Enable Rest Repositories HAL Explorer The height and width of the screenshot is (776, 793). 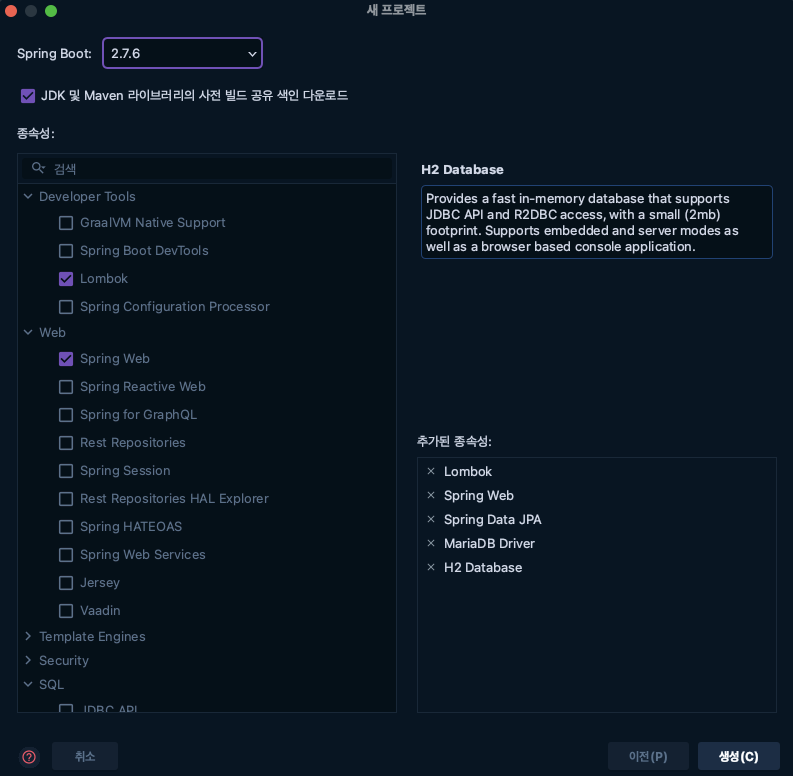[x=66, y=499]
